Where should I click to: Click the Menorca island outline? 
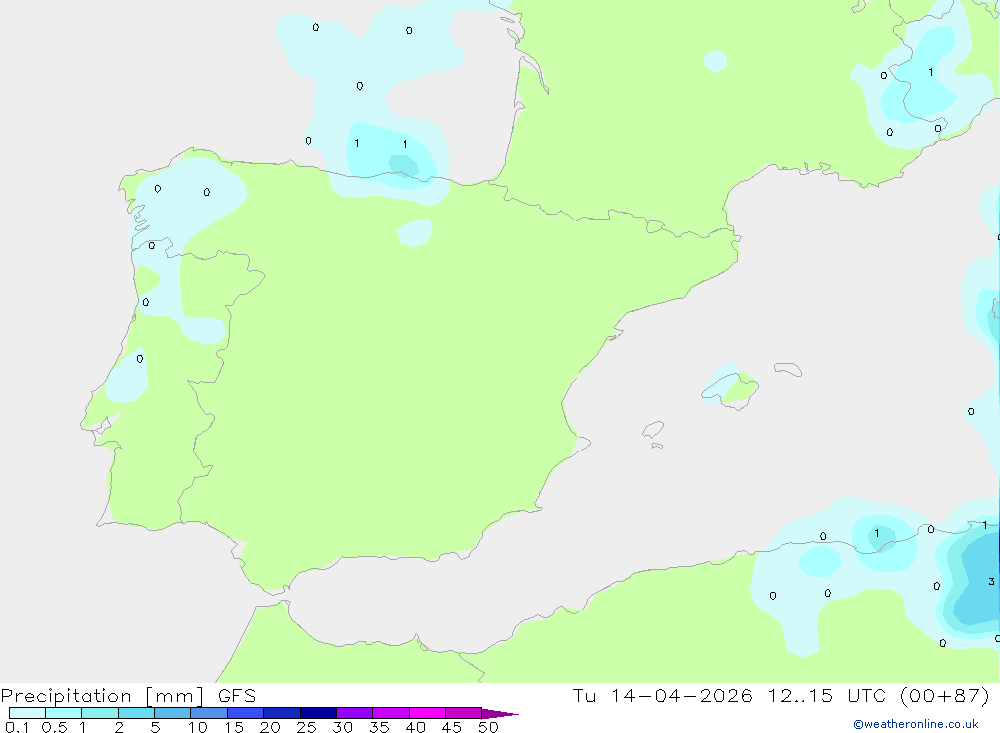point(788,369)
